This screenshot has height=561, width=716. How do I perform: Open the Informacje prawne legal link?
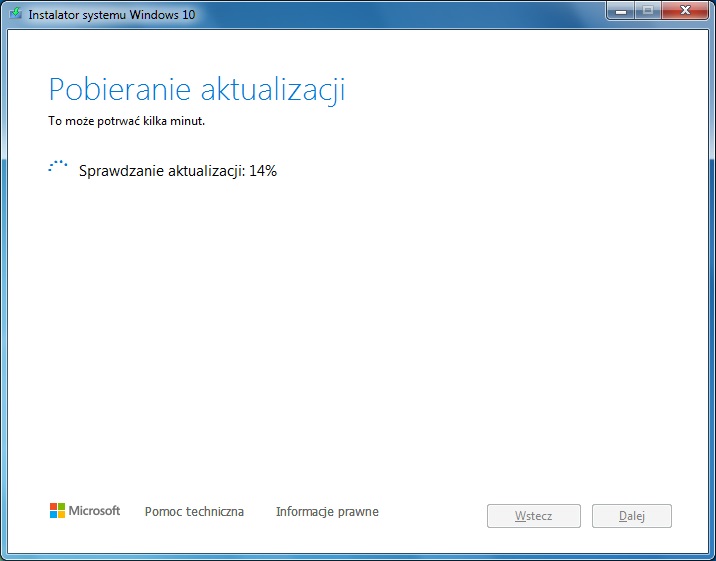(327, 512)
